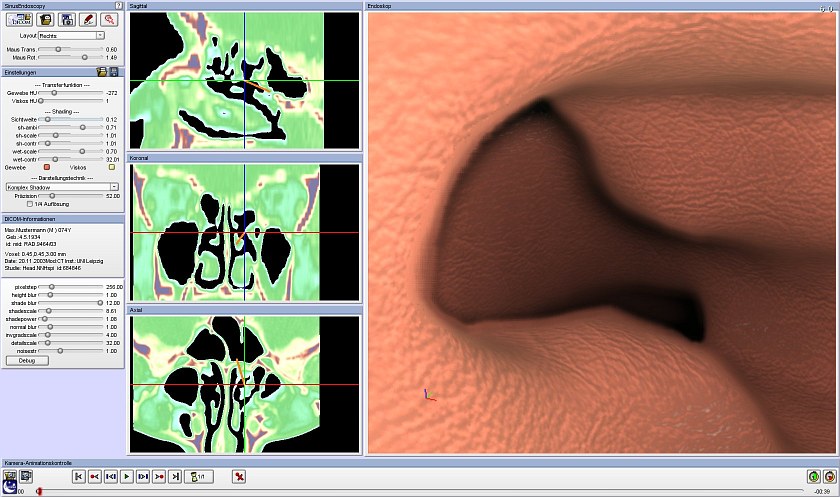
Task: Open the Layout dropdown showing Rechts
Action: (x=71, y=35)
